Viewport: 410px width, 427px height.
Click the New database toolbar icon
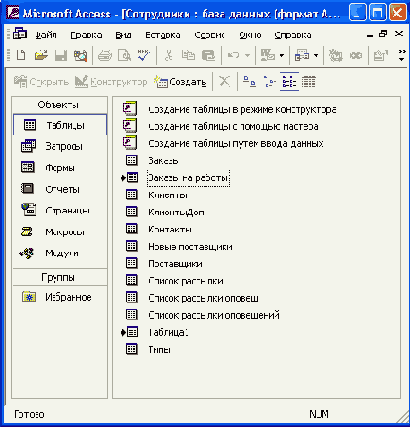tap(21, 55)
